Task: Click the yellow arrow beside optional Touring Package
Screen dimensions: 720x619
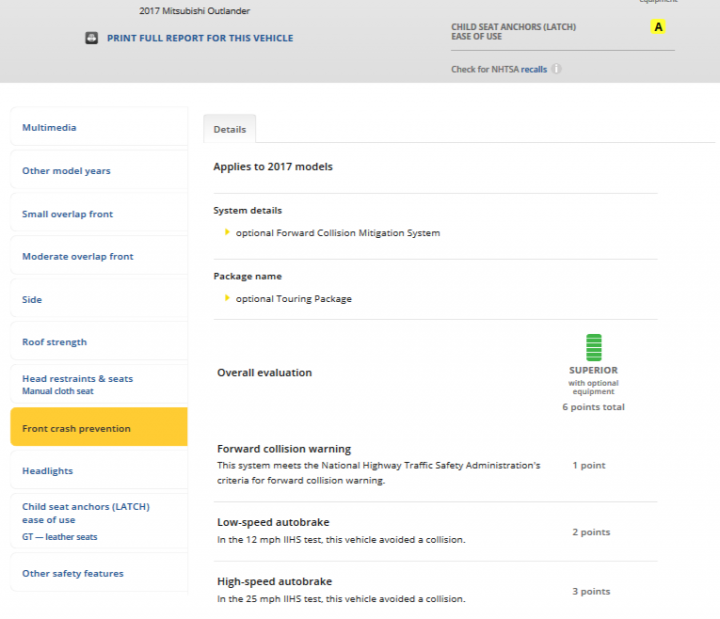Action: [x=227, y=298]
